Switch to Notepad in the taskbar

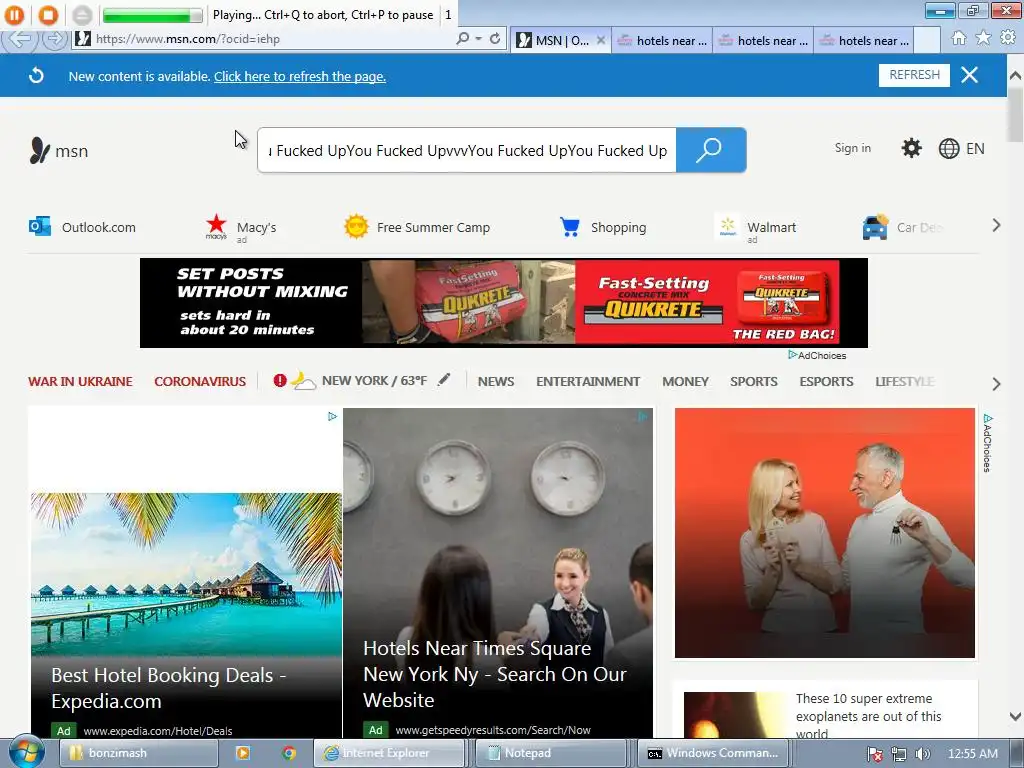coord(551,753)
